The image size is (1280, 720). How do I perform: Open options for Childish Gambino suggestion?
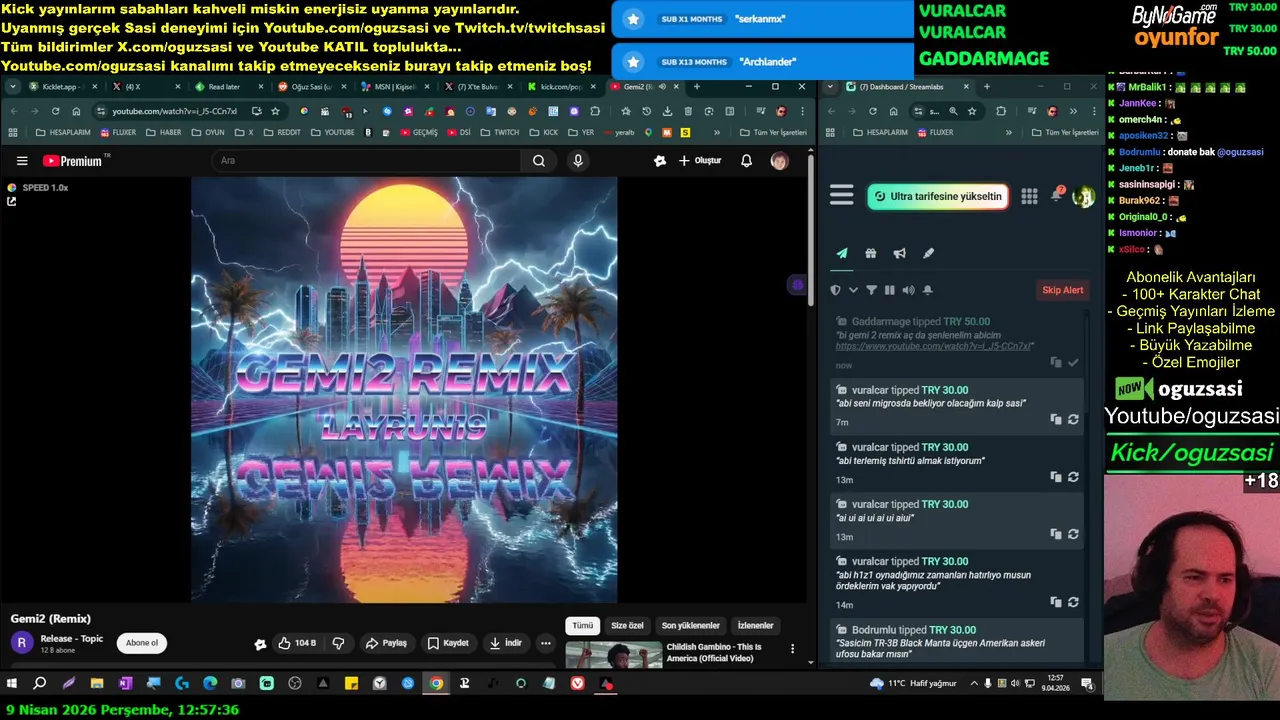point(793,649)
